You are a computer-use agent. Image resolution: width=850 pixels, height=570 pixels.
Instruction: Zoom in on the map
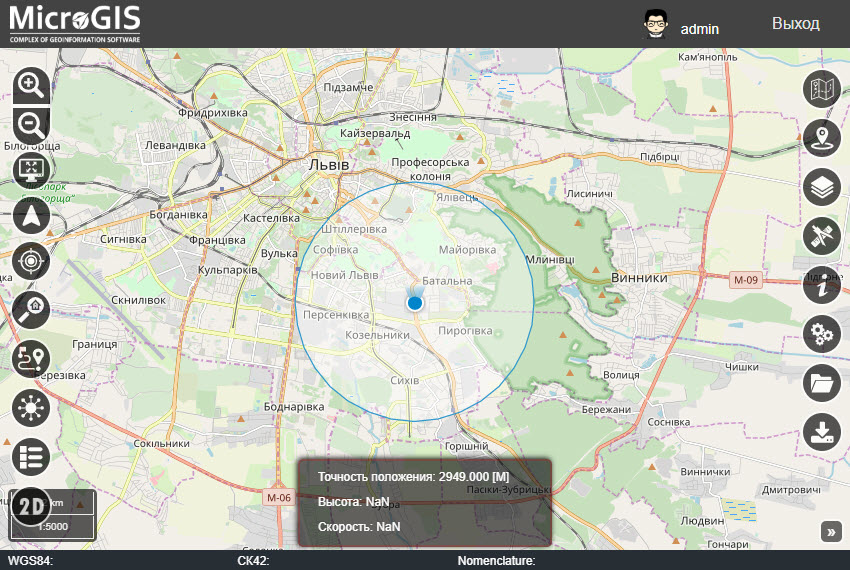pyautogui.click(x=31, y=86)
